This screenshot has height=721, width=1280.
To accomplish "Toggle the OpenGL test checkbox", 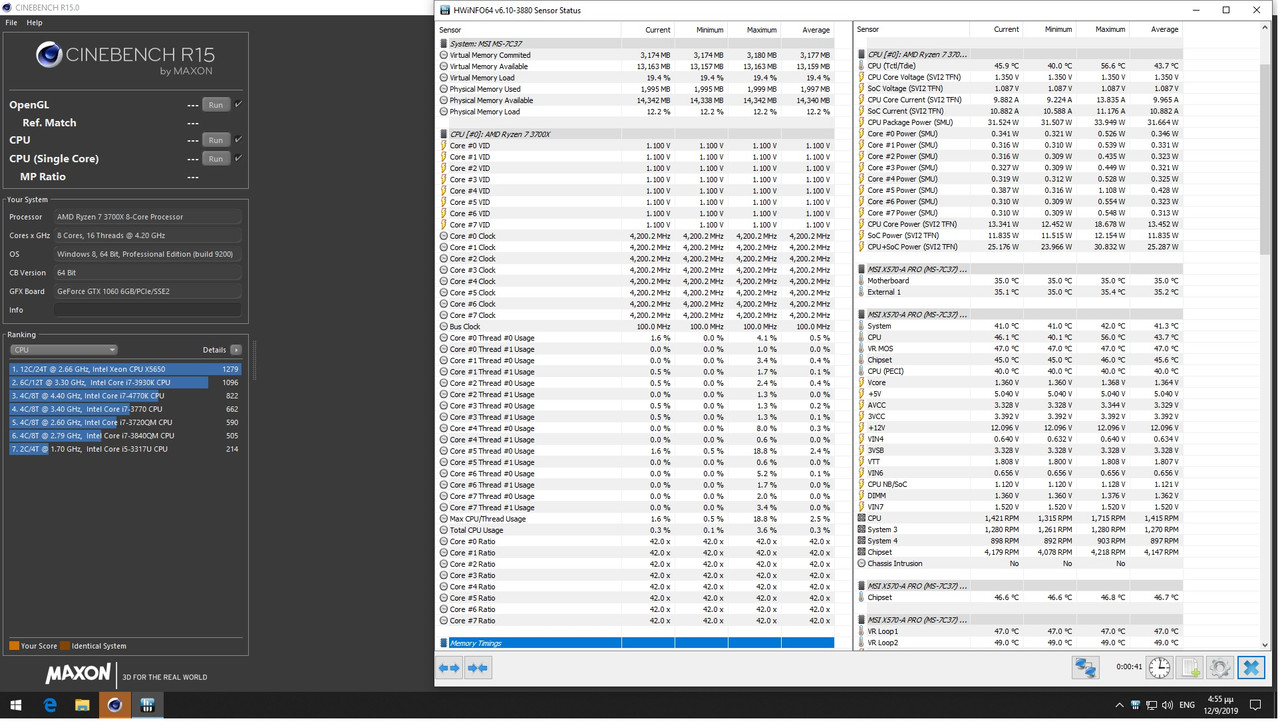I will [x=238, y=104].
